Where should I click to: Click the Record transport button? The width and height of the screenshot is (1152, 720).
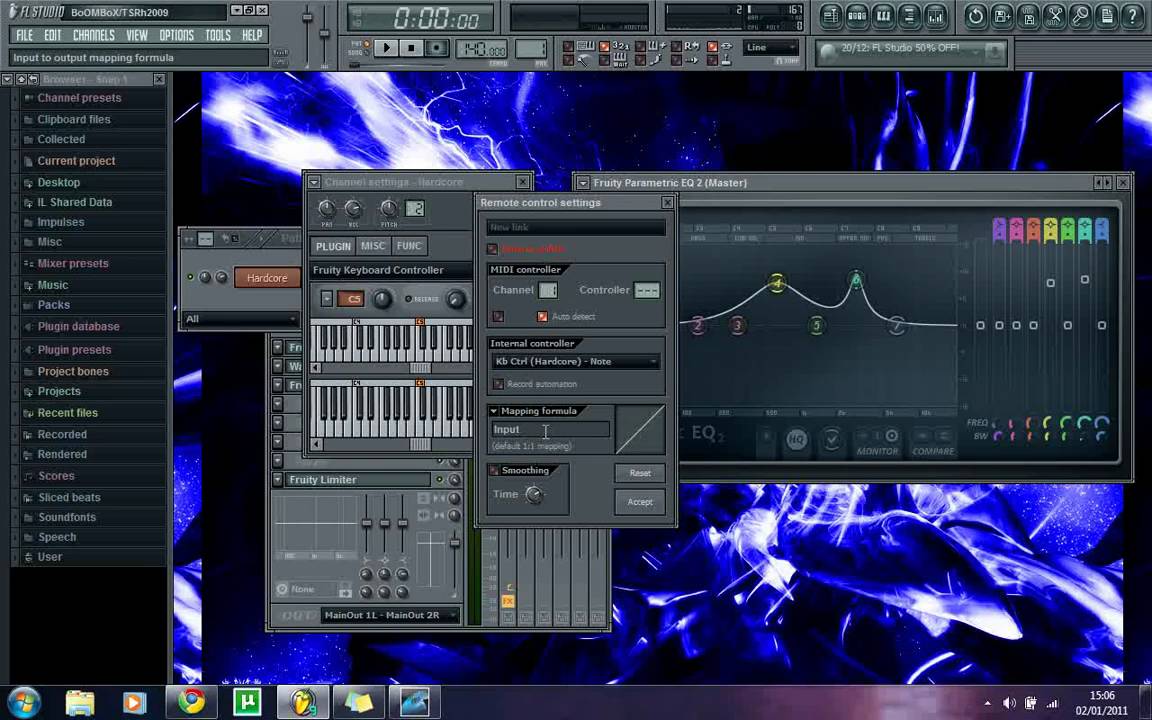pyautogui.click(x=437, y=48)
